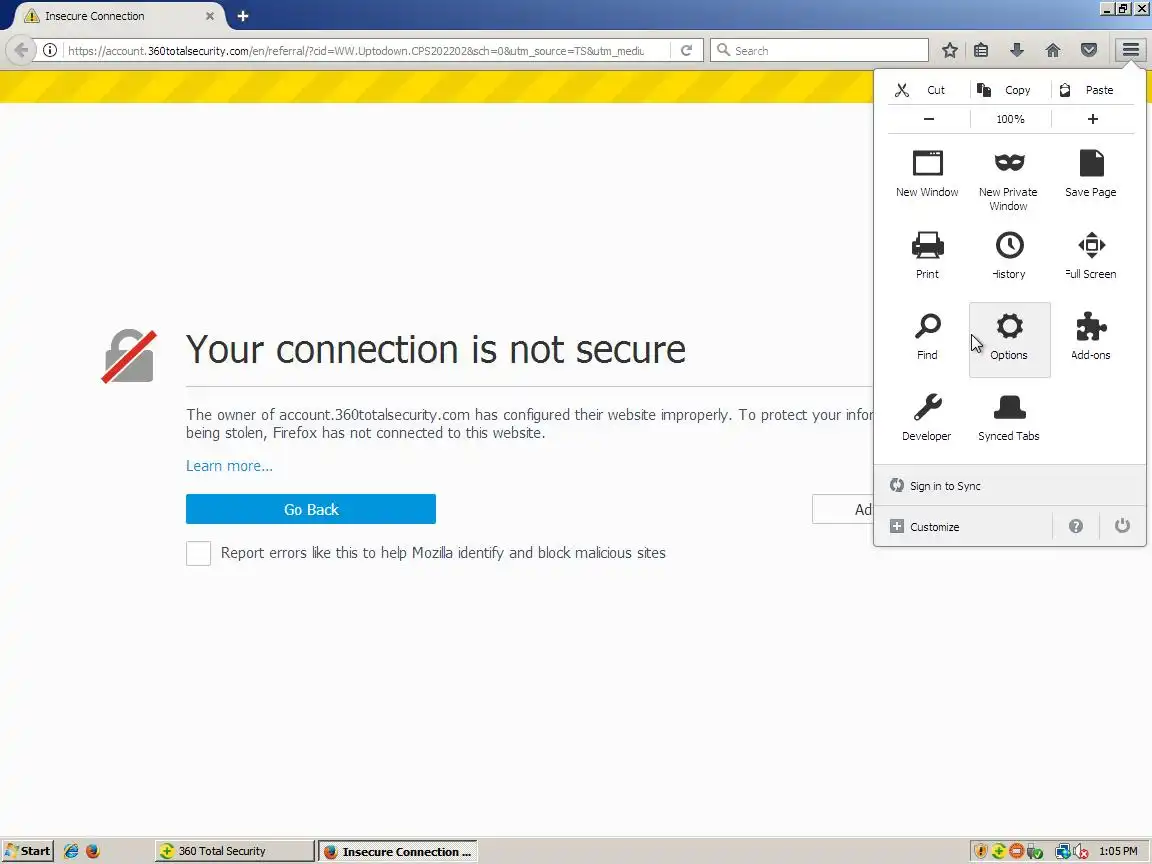The height and width of the screenshot is (864, 1152).
Task: Click Paste in the edit controls
Action: click(x=1092, y=90)
